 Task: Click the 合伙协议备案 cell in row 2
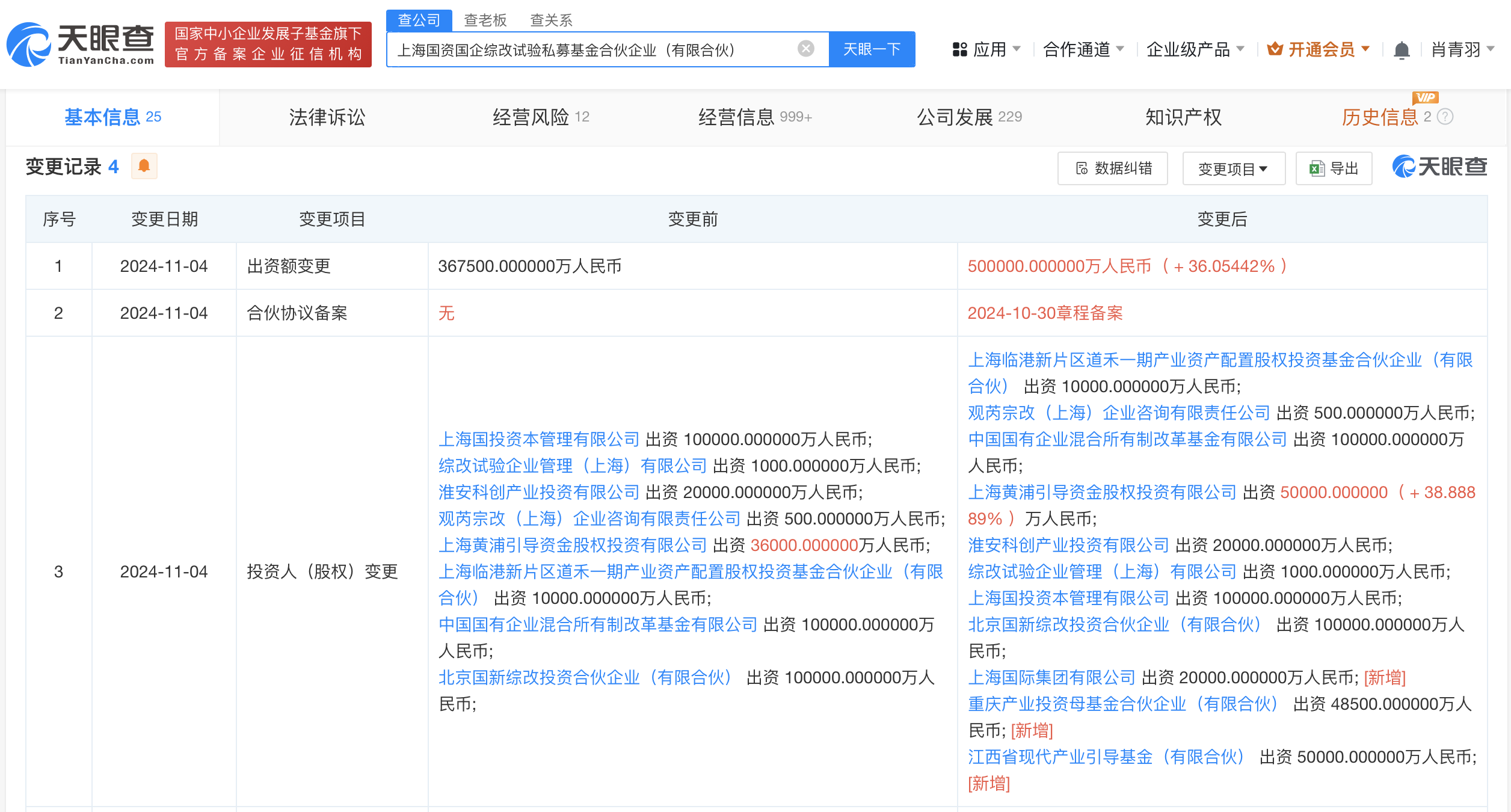pos(331,313)
